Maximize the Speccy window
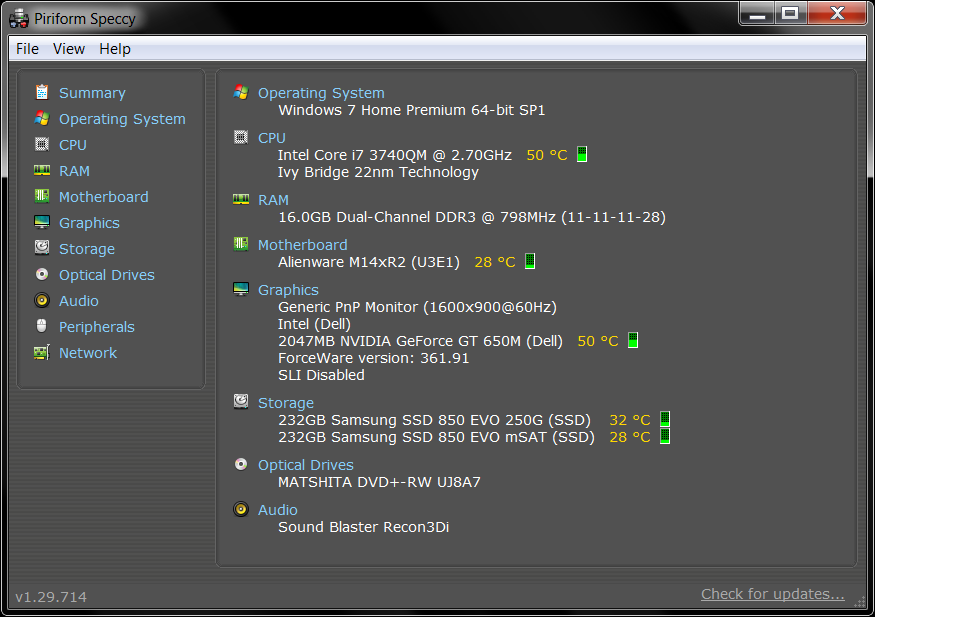 [x=790, y=13]
